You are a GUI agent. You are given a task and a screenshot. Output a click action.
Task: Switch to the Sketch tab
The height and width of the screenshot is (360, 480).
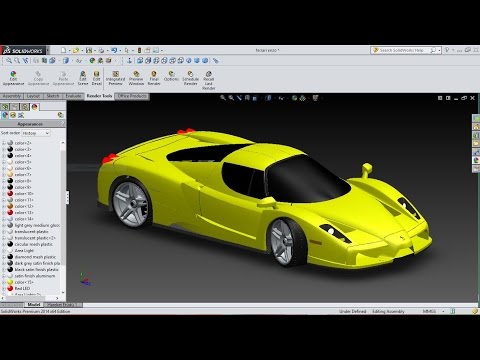[53, 96]
